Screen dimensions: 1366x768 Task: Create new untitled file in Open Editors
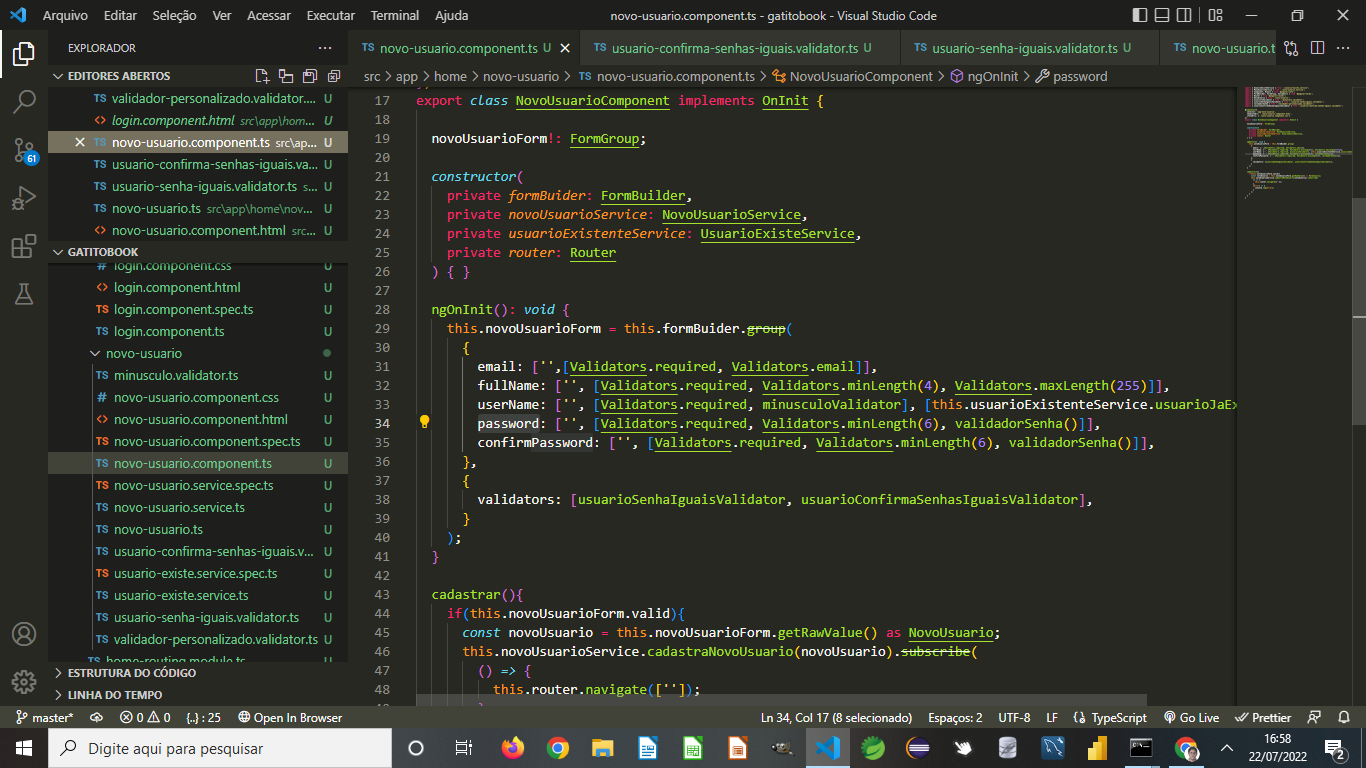262,76
